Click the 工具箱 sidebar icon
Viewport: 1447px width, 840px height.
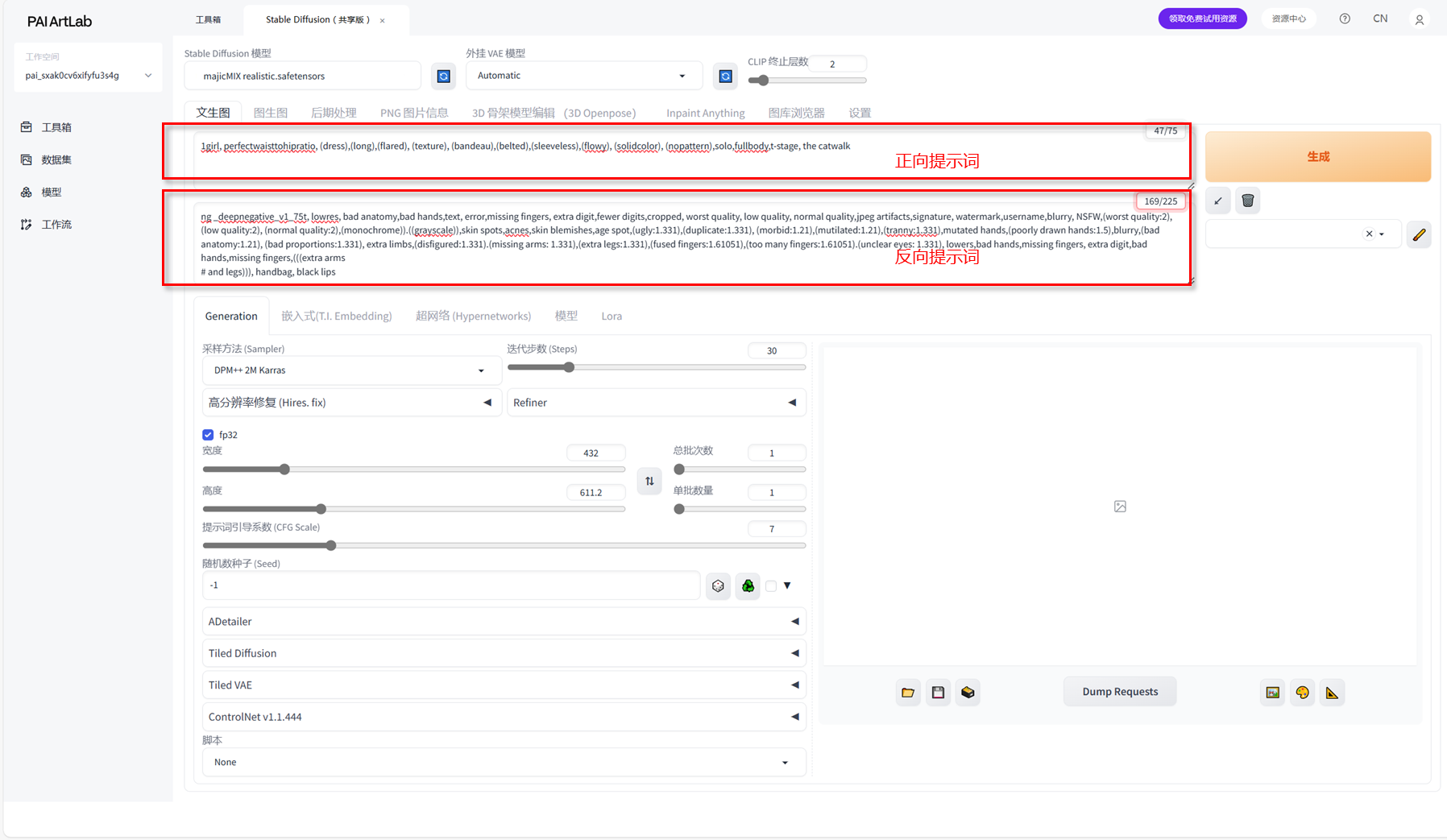pos(27,127)
